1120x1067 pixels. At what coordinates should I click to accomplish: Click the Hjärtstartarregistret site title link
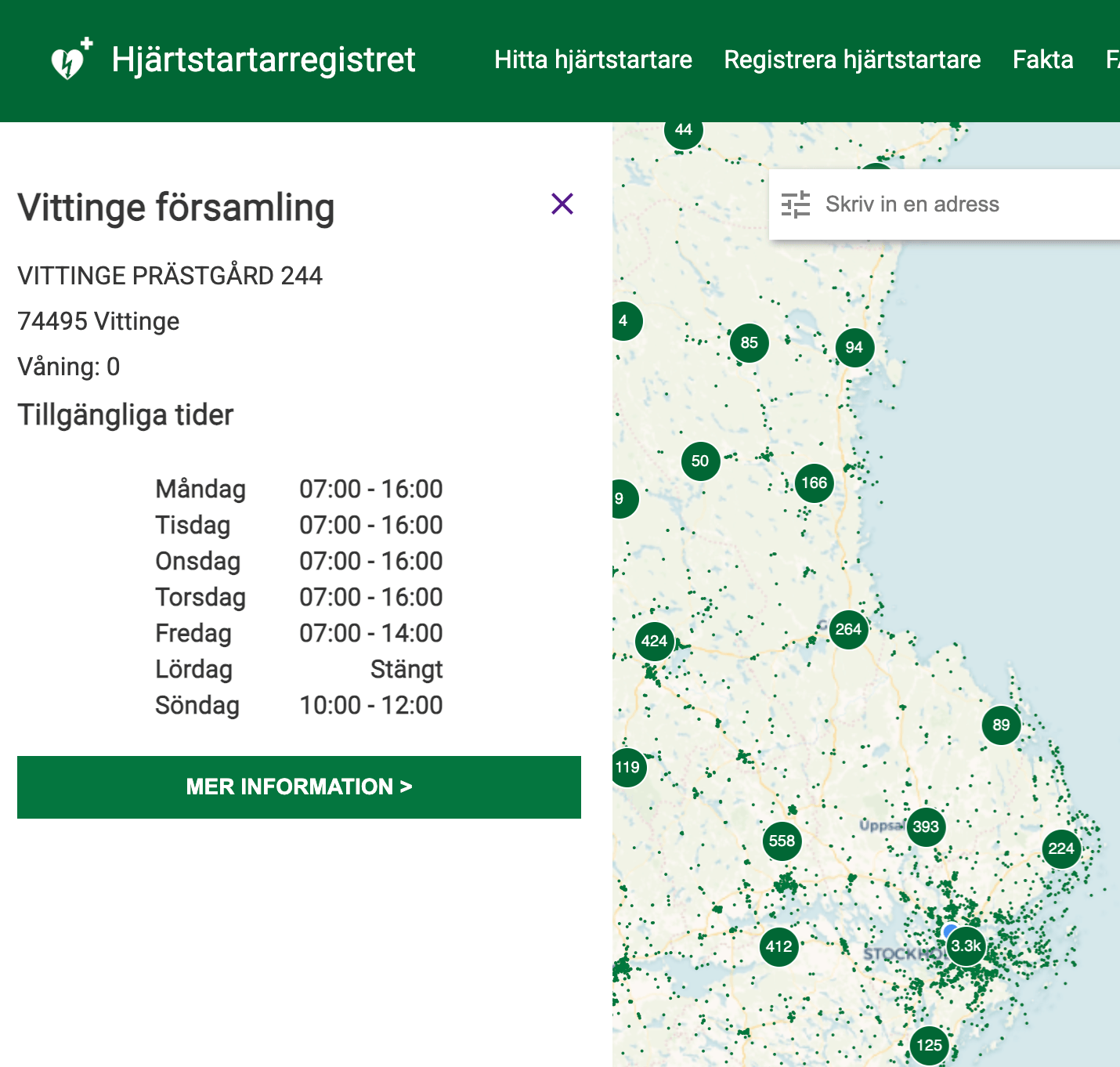tap(263, 60)
